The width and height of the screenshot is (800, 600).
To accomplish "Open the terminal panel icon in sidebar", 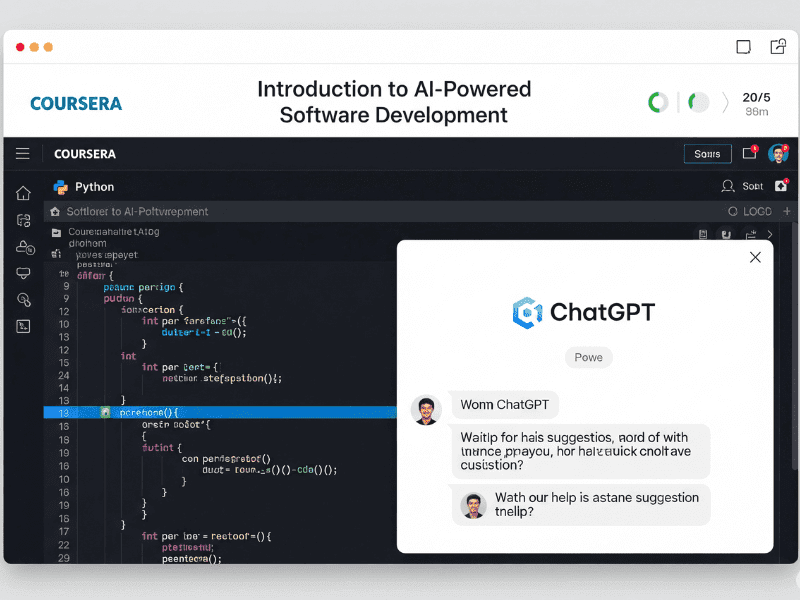I will [23, 327].
